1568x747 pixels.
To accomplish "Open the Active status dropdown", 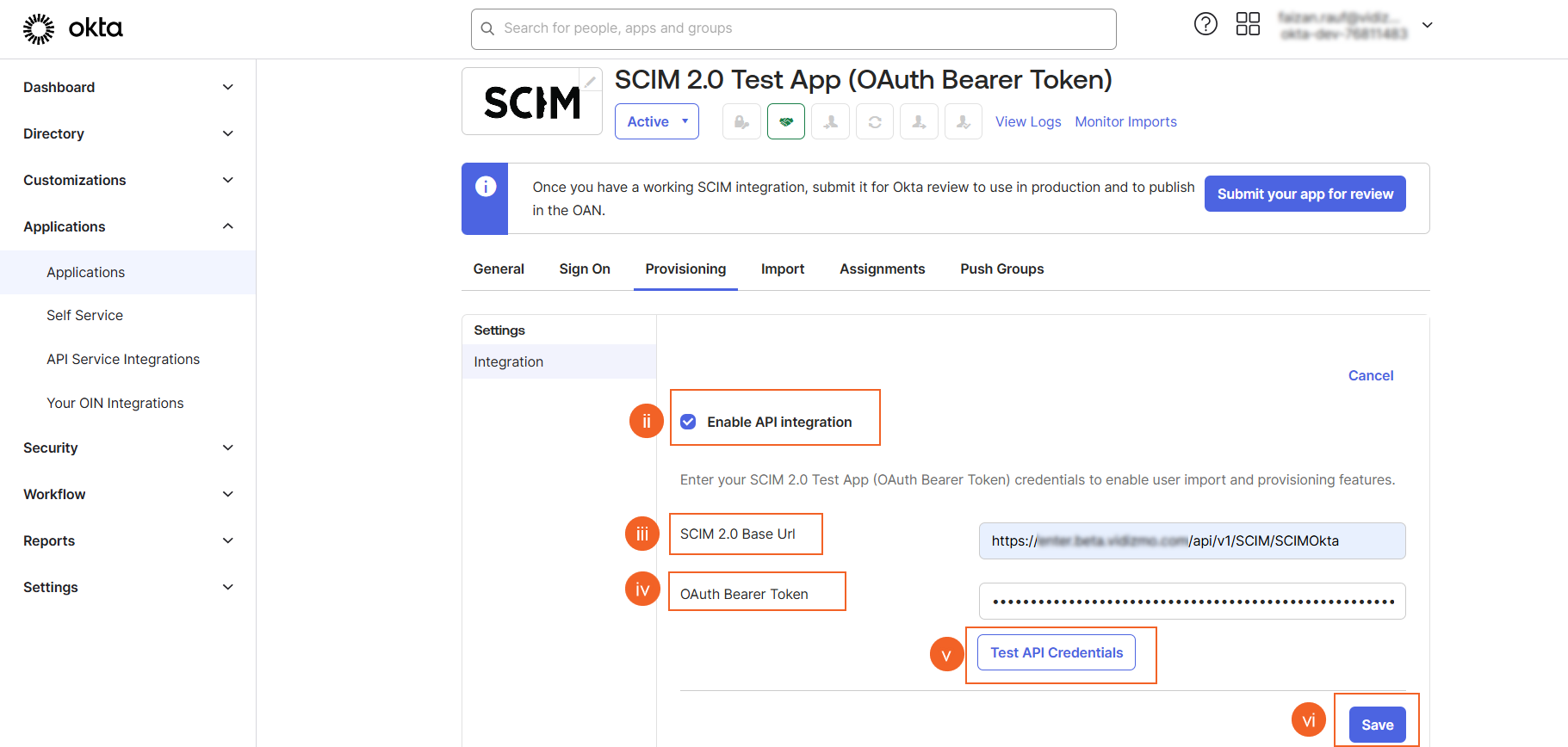I will tap(656, 121).
